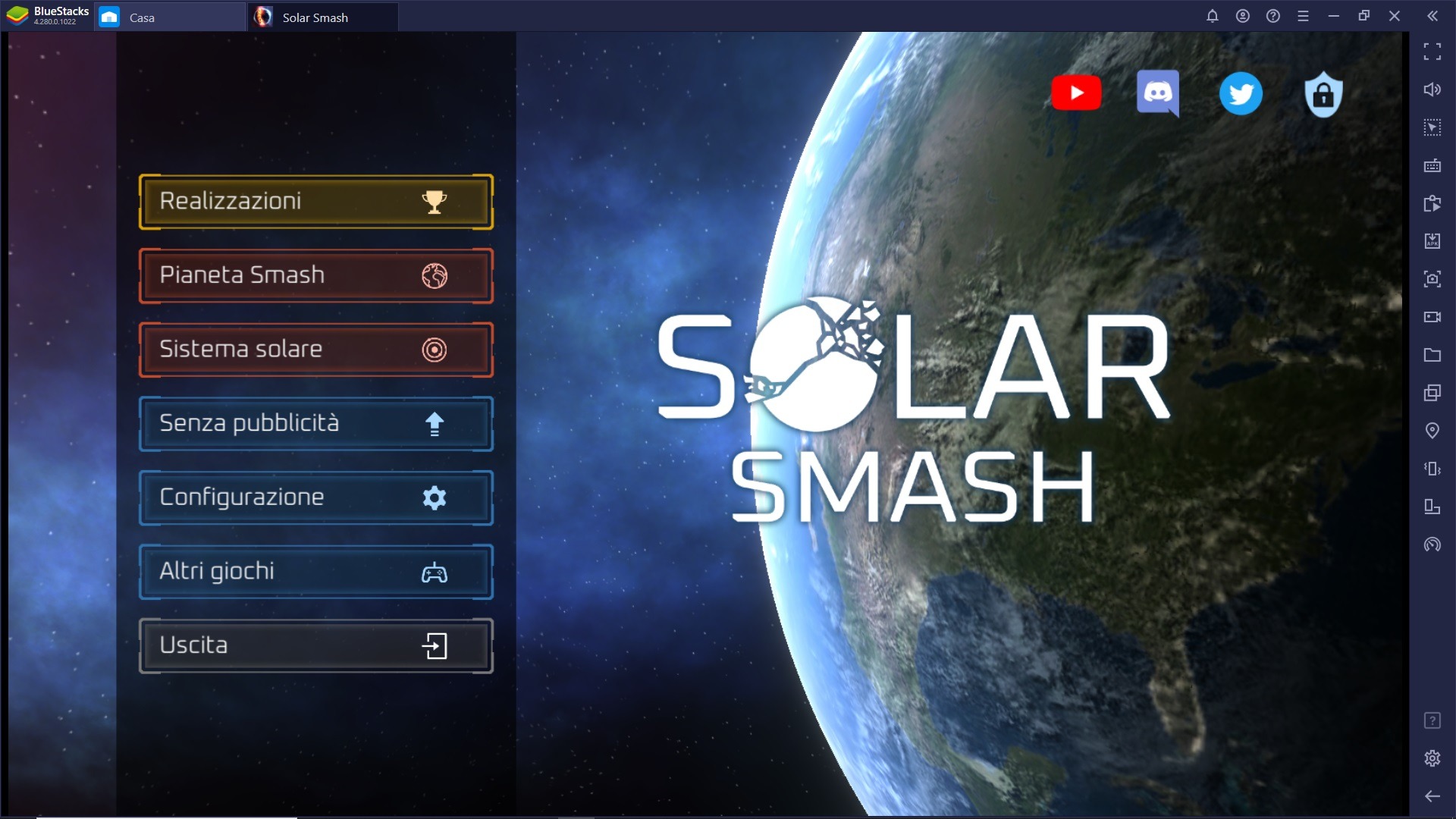Open BlueStacks help question mark in title bar
Viewport: 1456px width, 819px height.
pos(1273,16)
